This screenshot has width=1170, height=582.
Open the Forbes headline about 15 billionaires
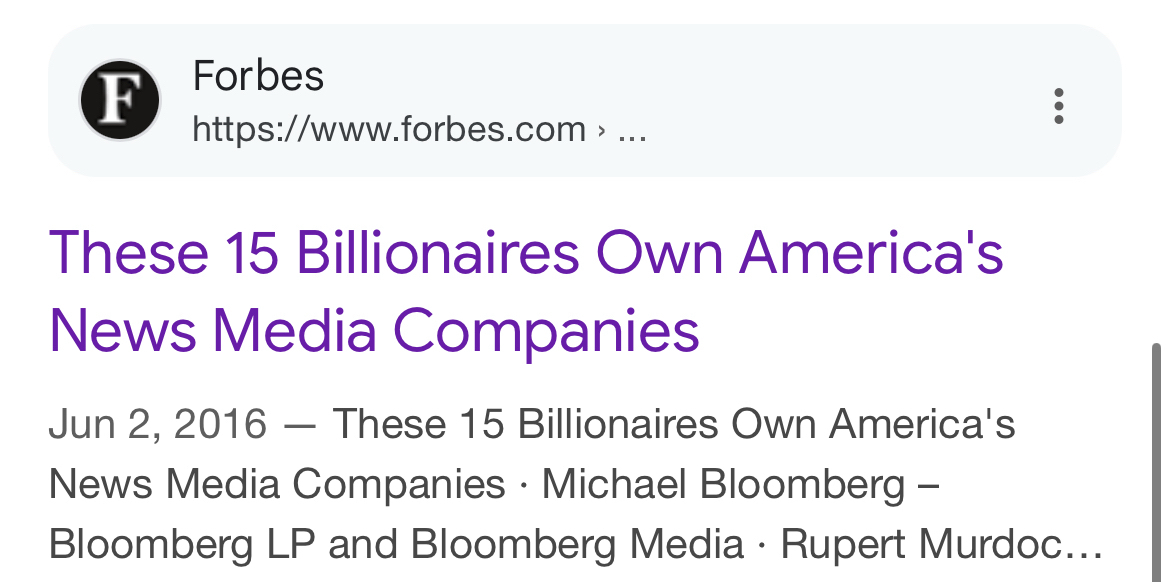525,291
